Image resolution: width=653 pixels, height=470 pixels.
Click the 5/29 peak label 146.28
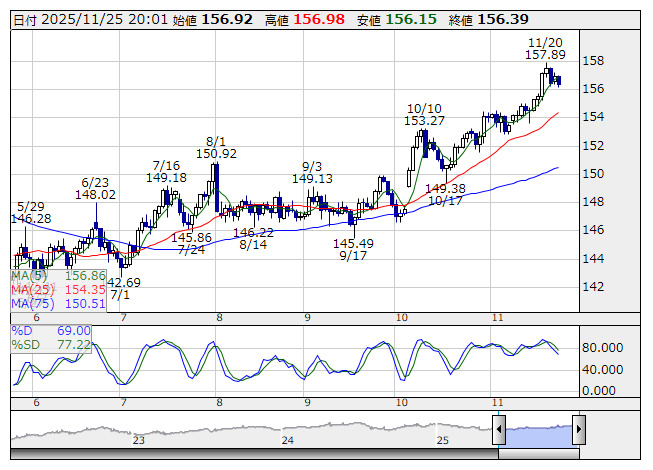[x=31, y=218]
